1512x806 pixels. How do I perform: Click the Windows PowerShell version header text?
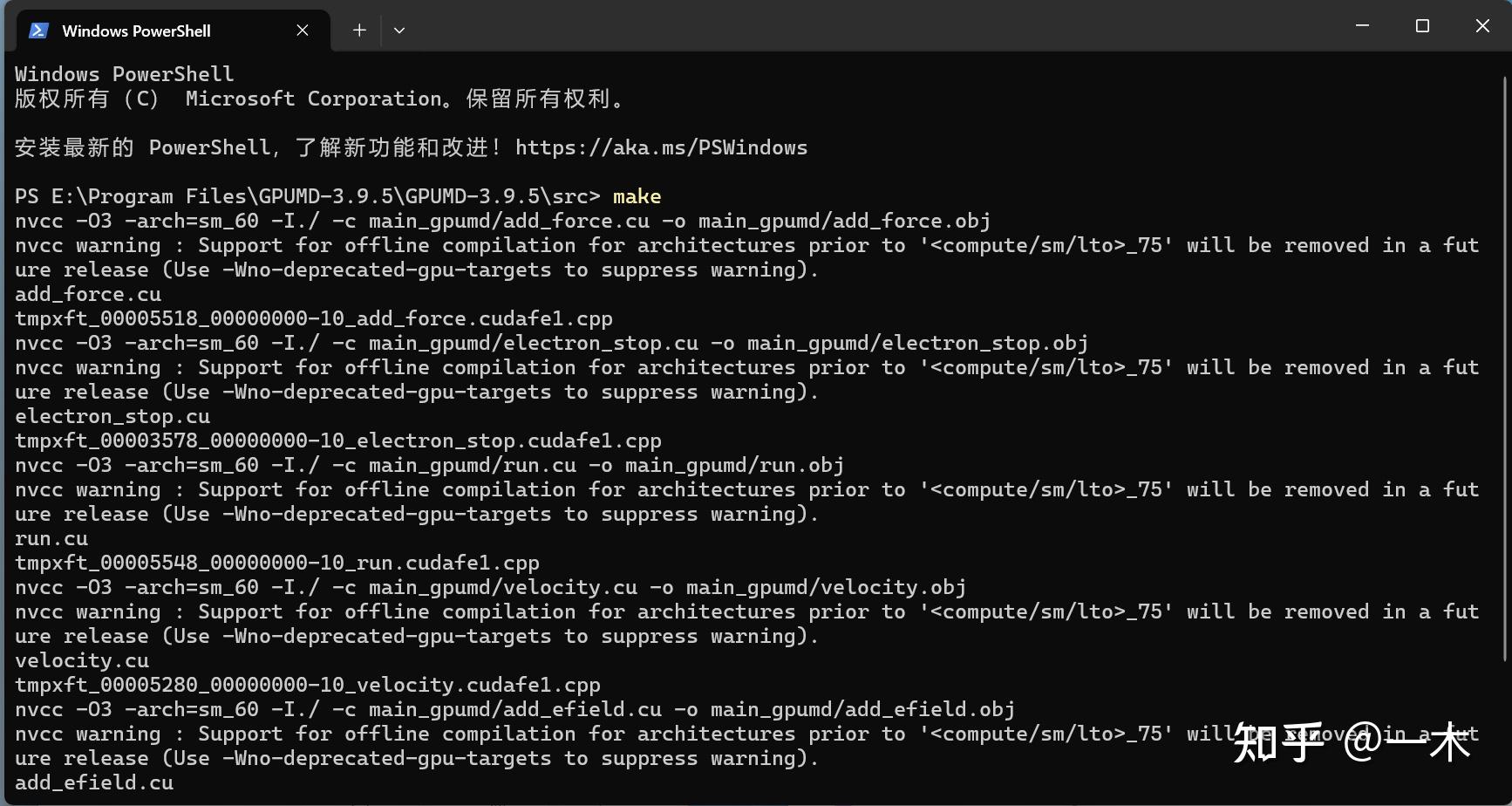tap(123, 73)
